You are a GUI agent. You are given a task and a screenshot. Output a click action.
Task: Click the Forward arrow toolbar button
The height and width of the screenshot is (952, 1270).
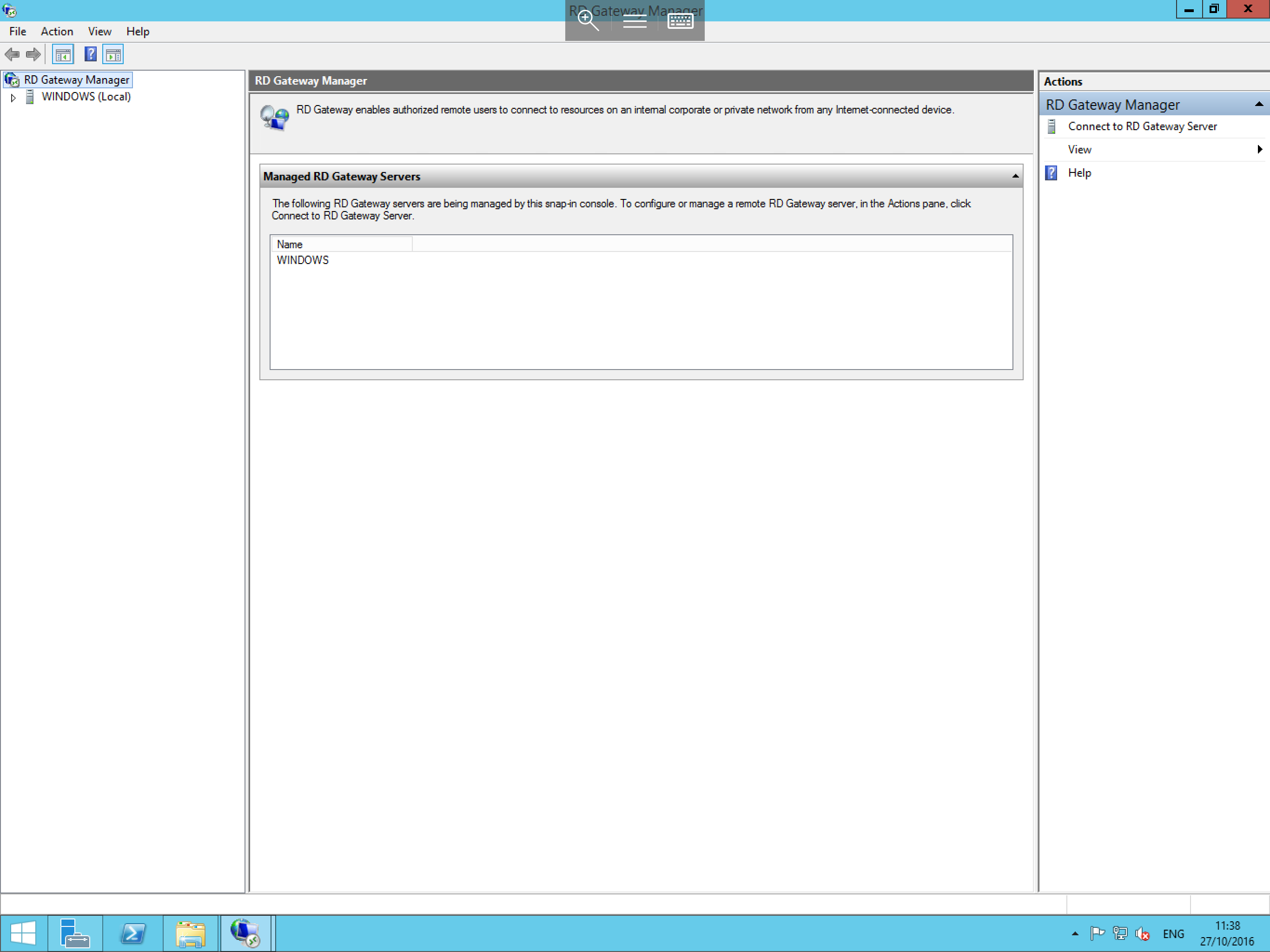[x=33, y=54]
